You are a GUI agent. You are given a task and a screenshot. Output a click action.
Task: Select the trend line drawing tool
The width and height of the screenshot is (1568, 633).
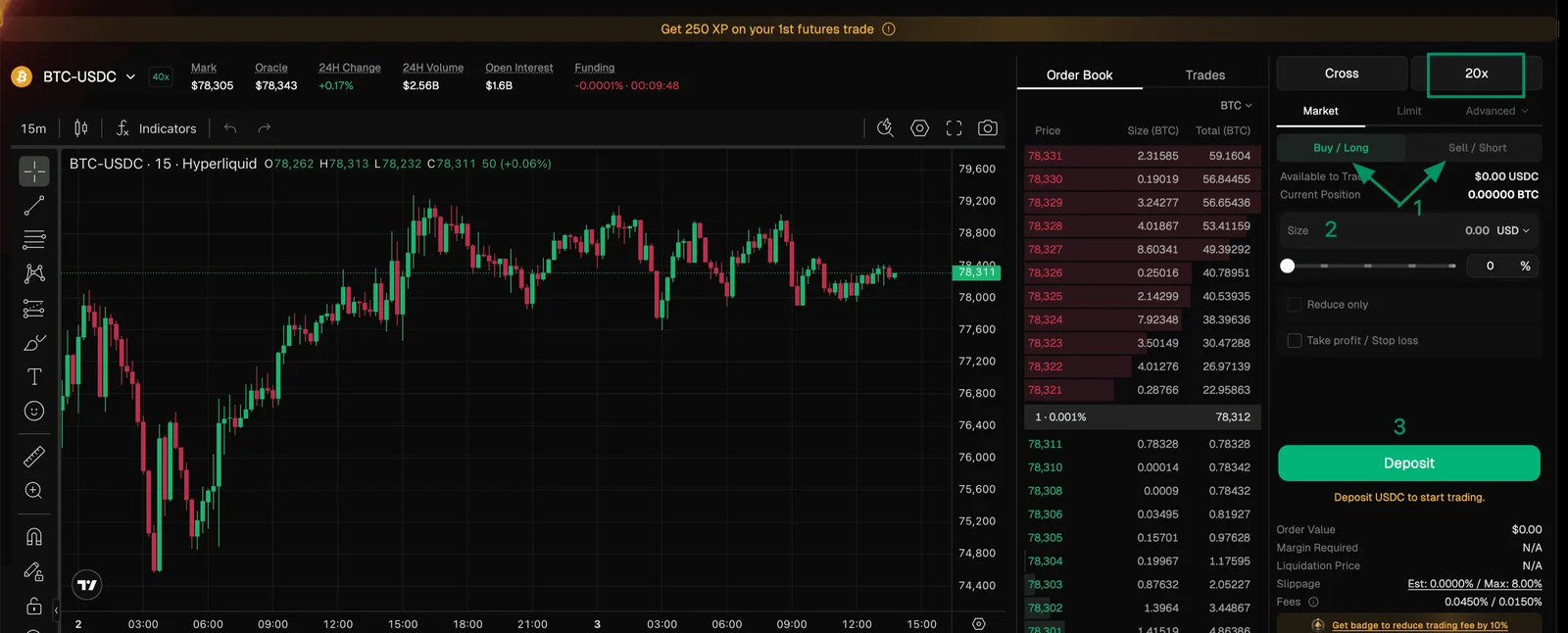pos(34,206)
